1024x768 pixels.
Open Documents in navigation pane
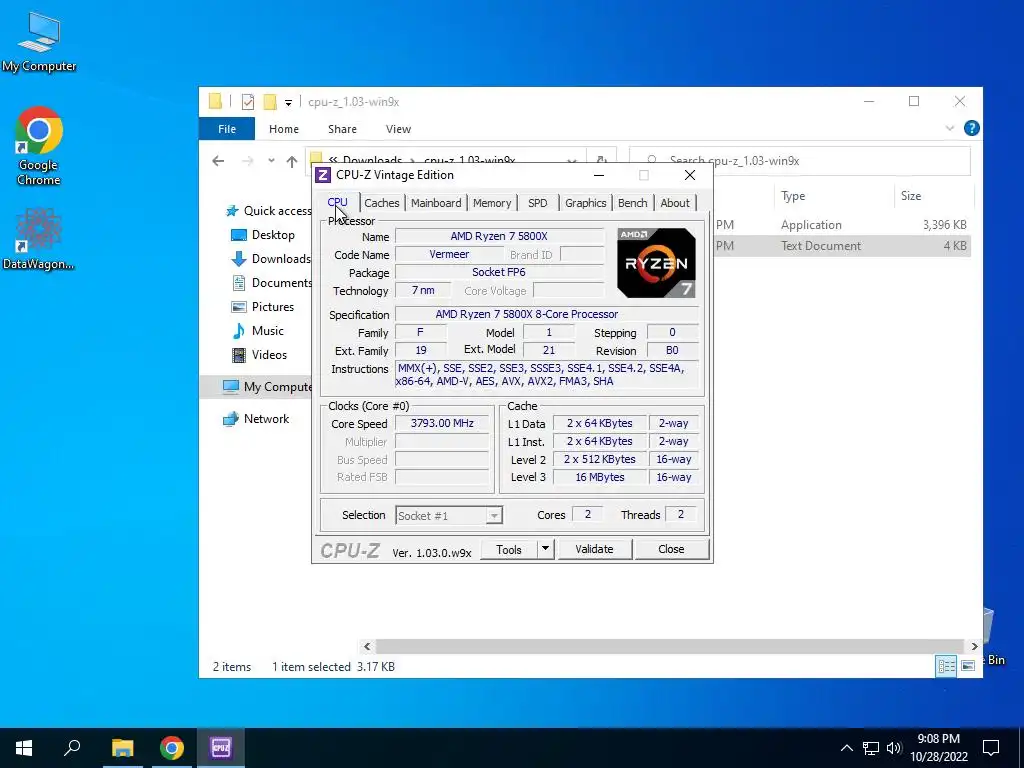tap(271, 283)
